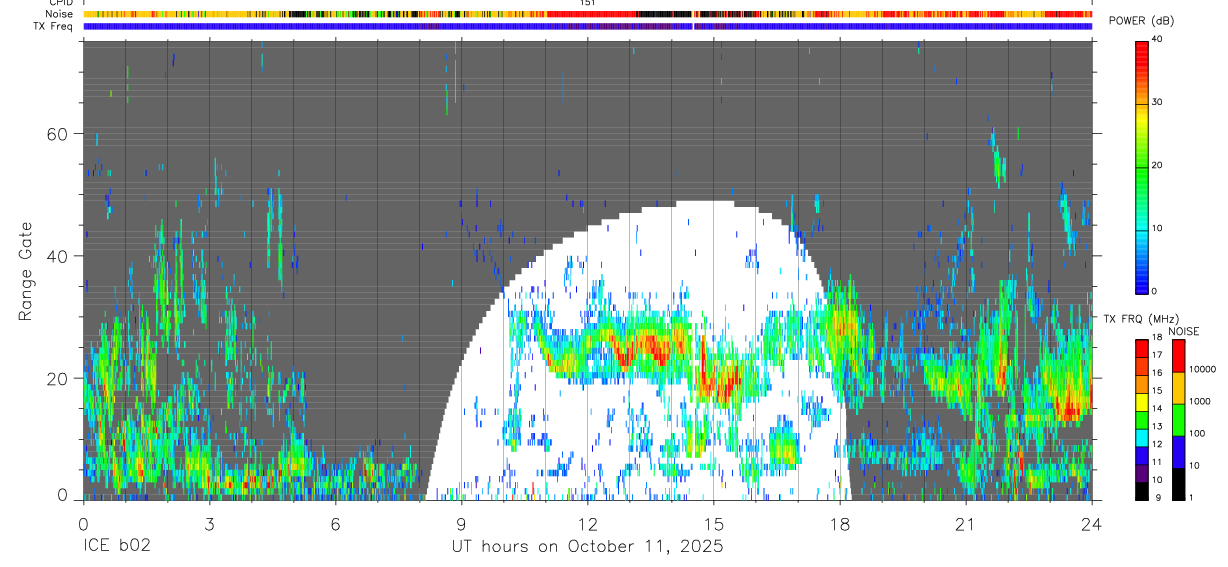Click the "24" tick on the UT hours axis
The height and width of the screenshot is (567, 1228).
(x=1092, y=522)
